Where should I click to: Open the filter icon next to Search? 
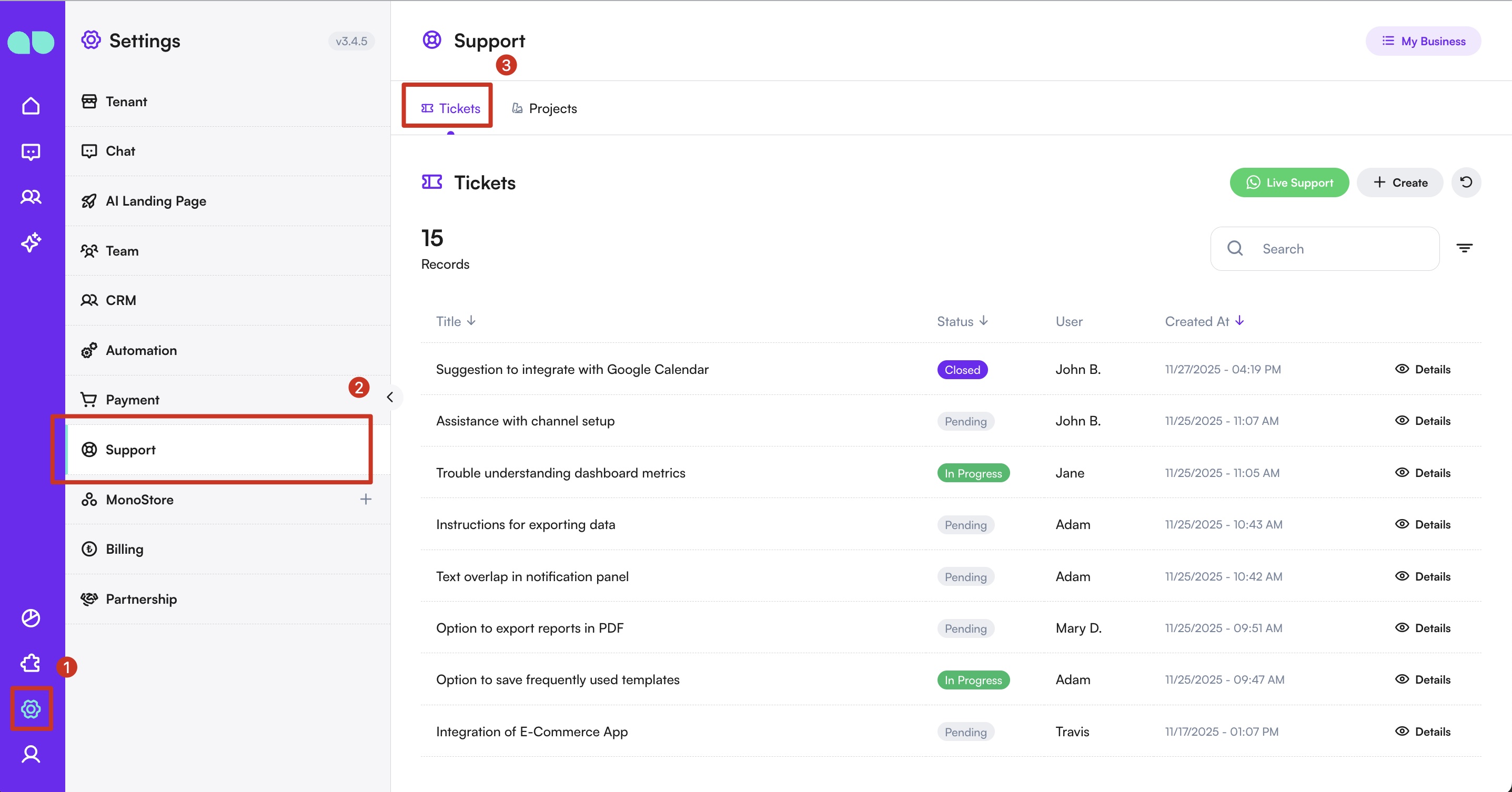(1464, 248)
